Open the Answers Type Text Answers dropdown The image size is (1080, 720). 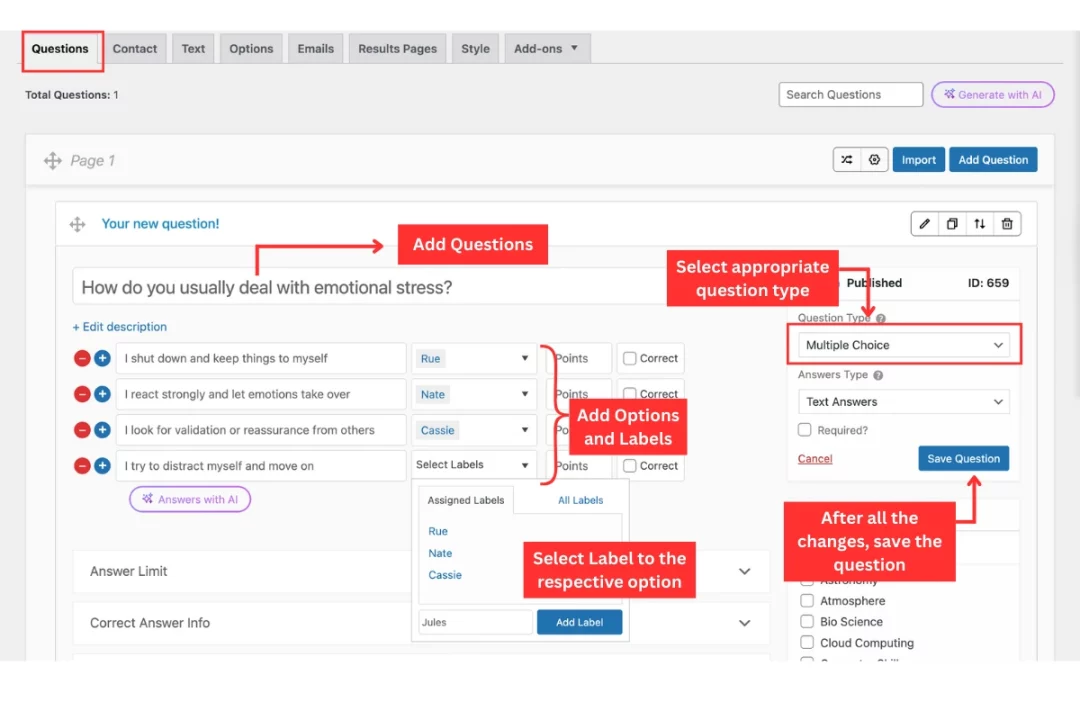pyautogui.click(x=904, y=402)
